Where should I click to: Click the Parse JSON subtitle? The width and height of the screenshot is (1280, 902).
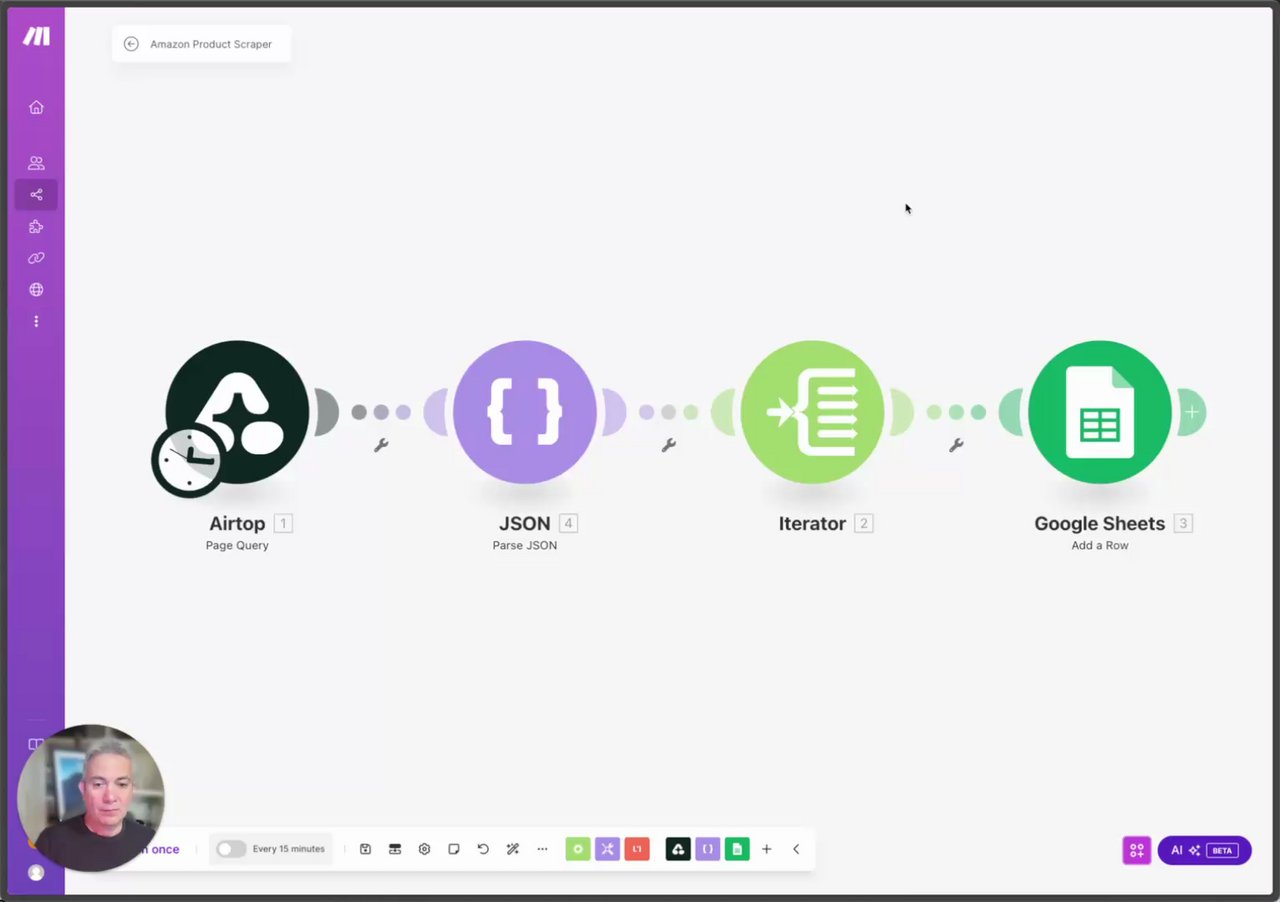point(525,546)
